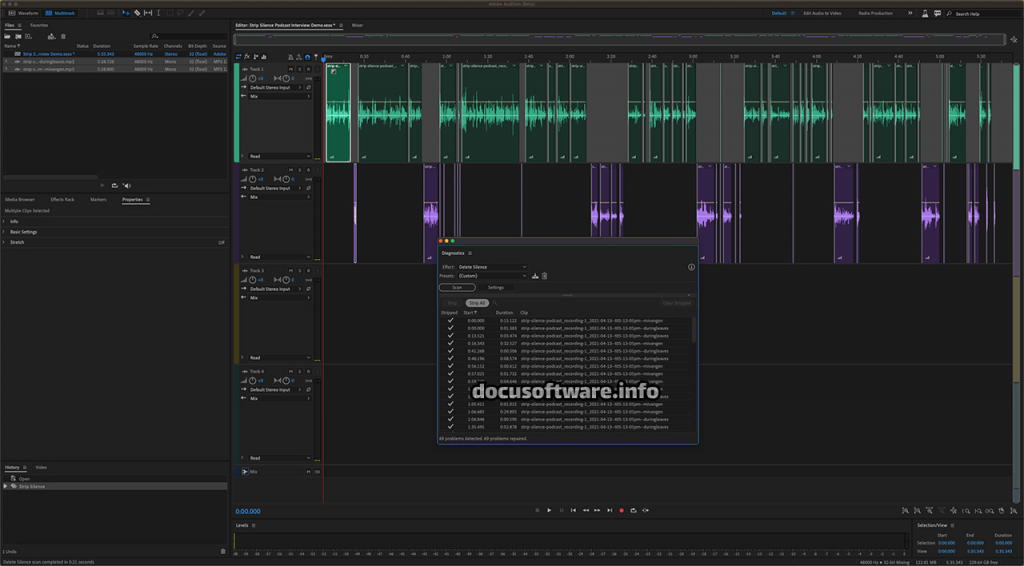Solo Track 1 with S button

300,69
